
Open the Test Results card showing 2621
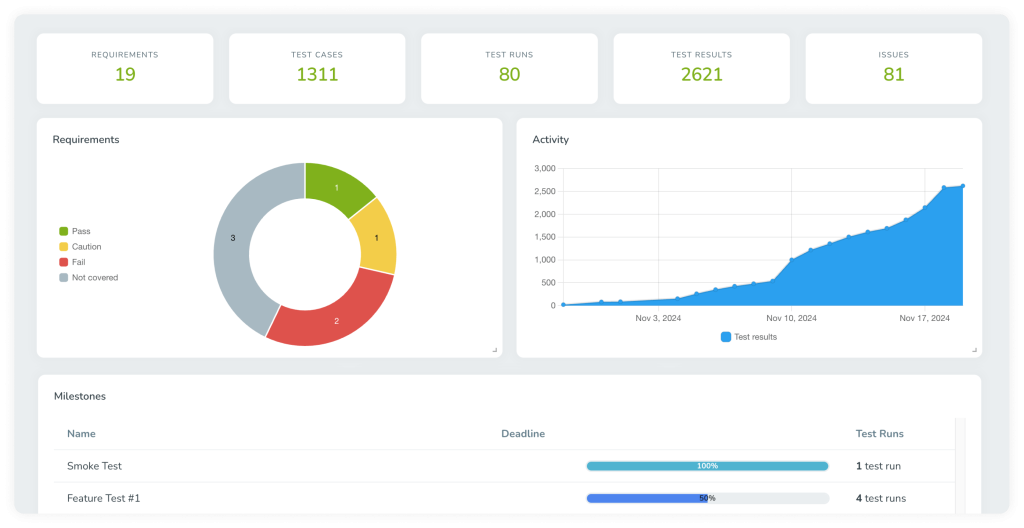click(x=701, y=68)
